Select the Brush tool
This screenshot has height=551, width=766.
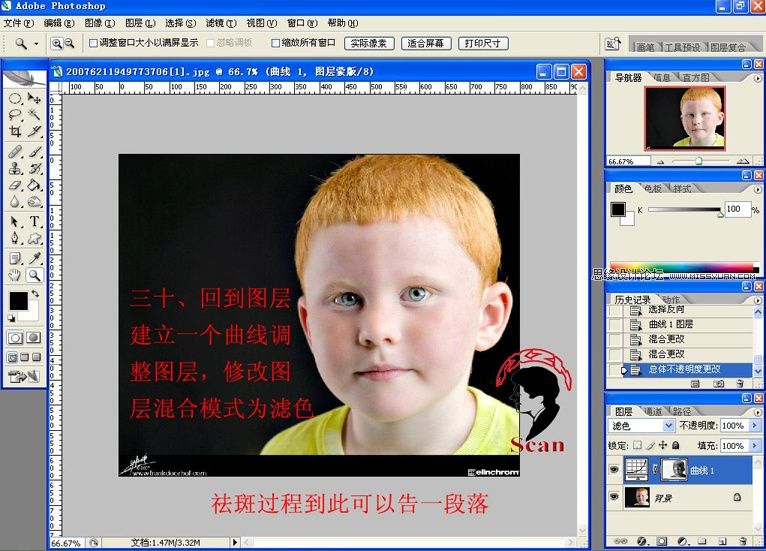click(34, 151)
